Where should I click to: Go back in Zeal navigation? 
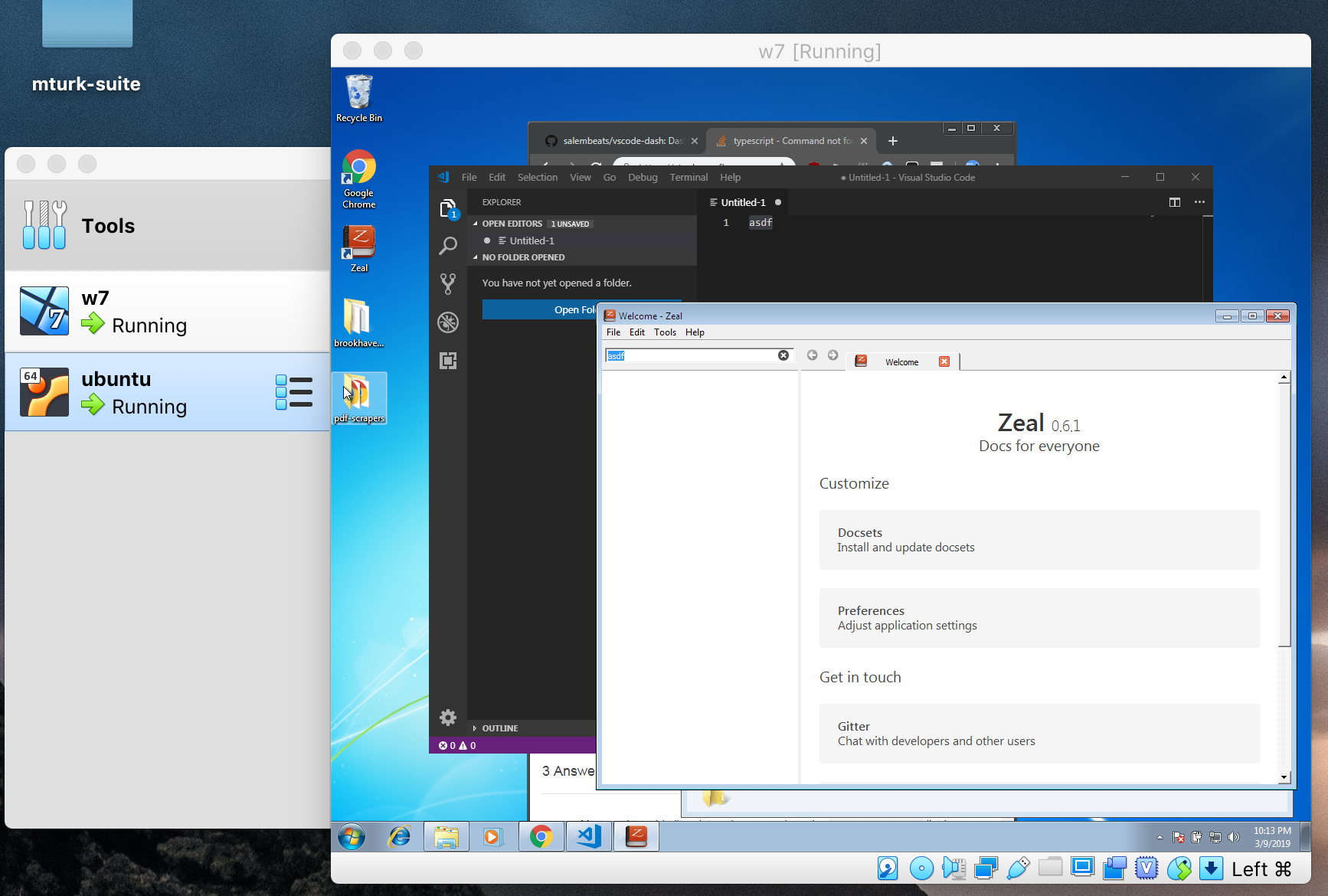tap(812, 355)
